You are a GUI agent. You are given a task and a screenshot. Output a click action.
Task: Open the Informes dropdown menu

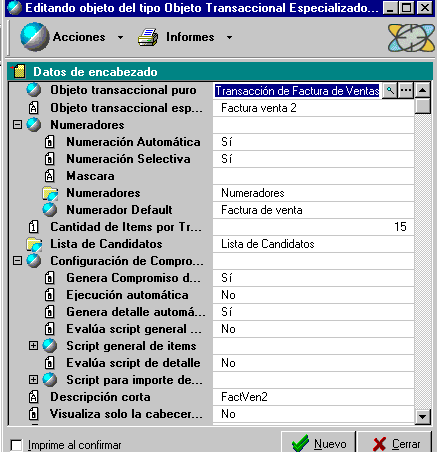(229, 37)
